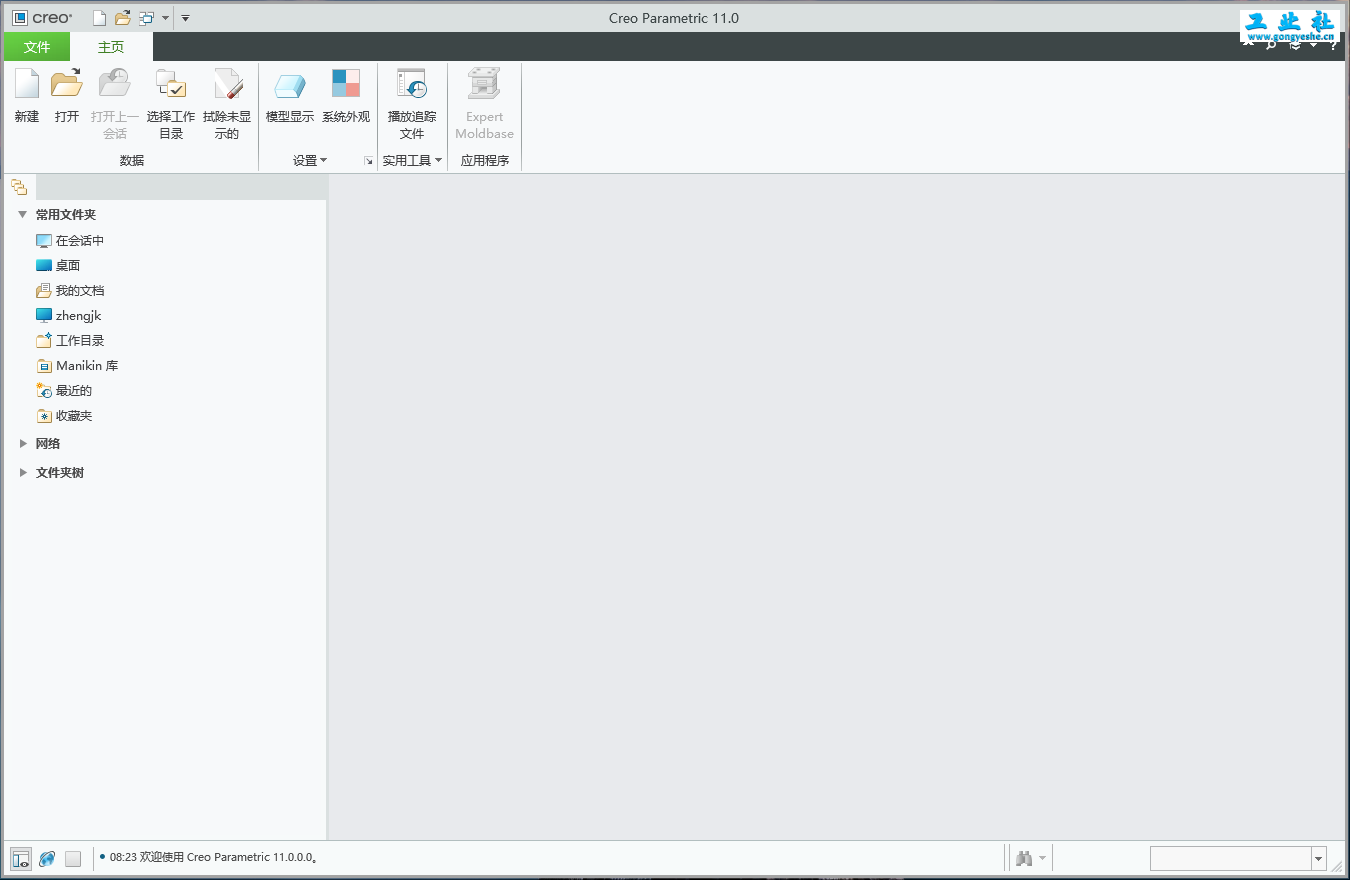Launch the Expert Moldbase application button
Viewport: 1350px width, 880px height.
coord(485,105)
